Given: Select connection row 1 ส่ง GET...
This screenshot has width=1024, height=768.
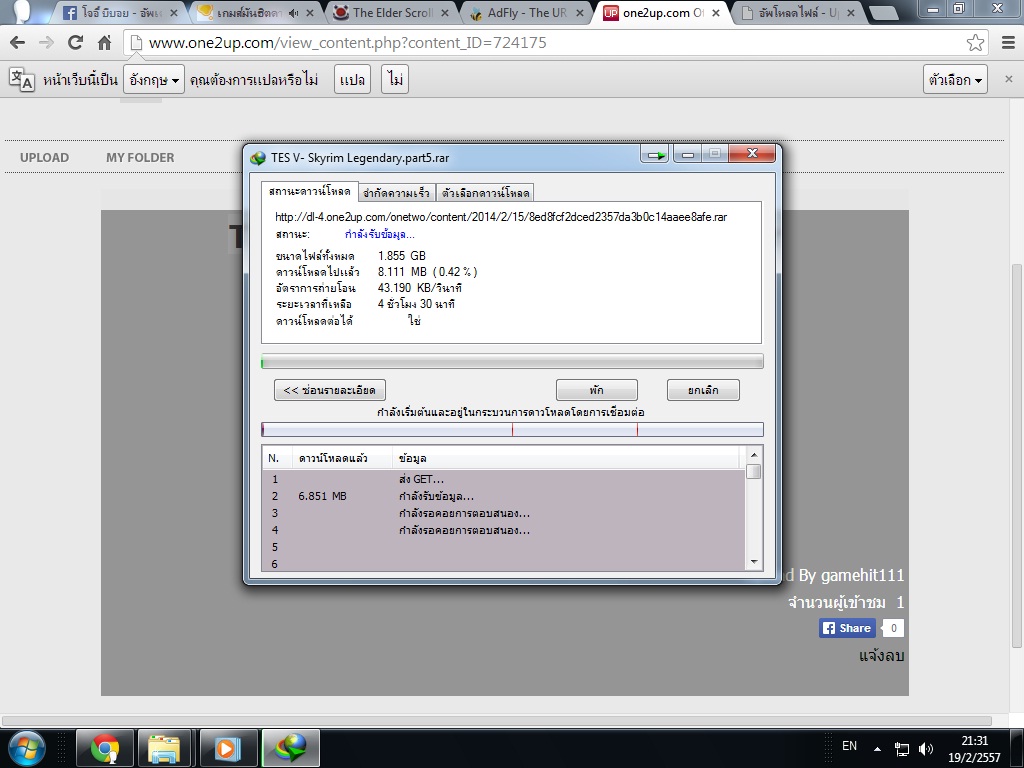Looking at the screenshot, I should [504, 479].
